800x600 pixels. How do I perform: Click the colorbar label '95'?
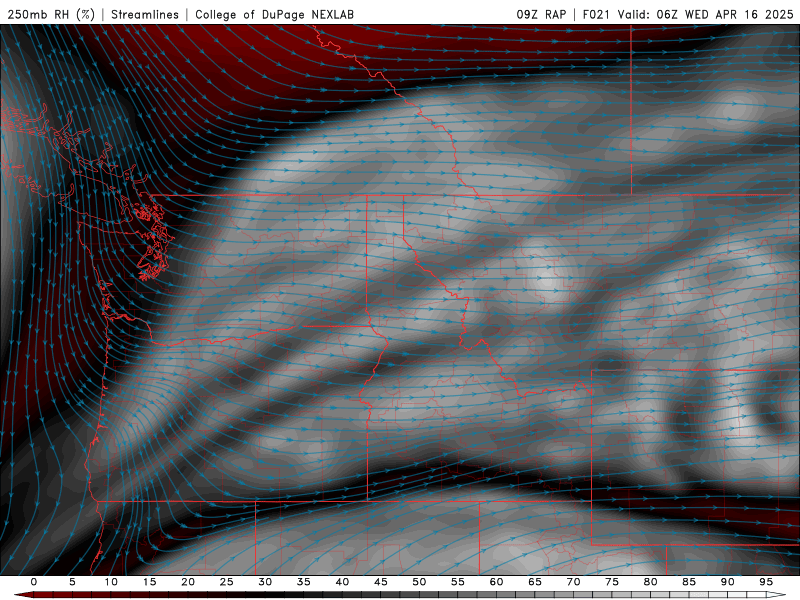(x=766, y=582)
